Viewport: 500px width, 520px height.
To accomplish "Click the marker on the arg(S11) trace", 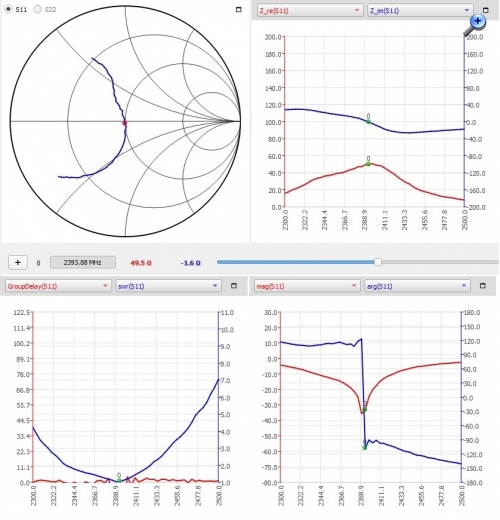I will point(365,448).
